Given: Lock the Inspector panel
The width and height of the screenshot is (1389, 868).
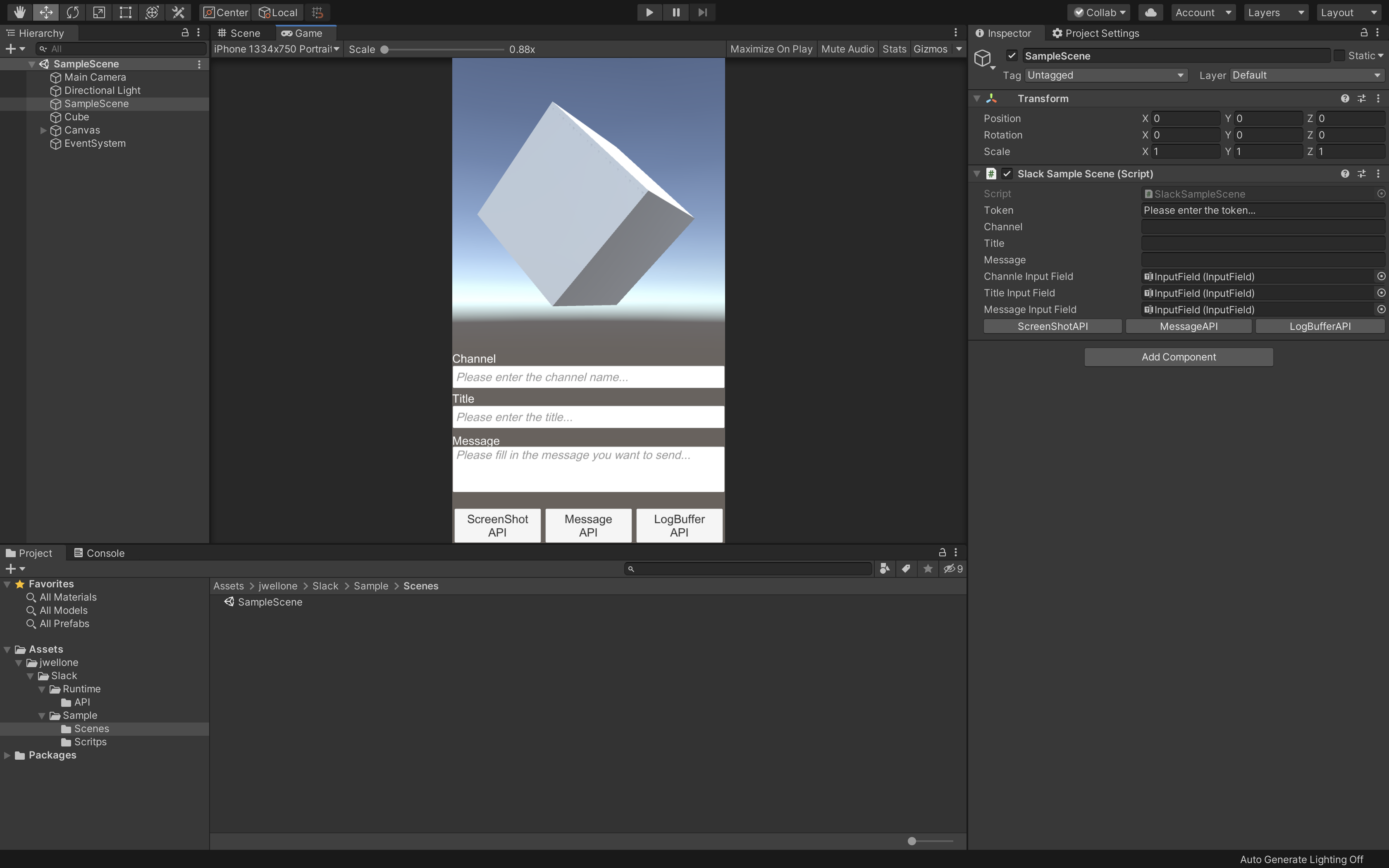Looking at the screenshot, I should 1364,33.
